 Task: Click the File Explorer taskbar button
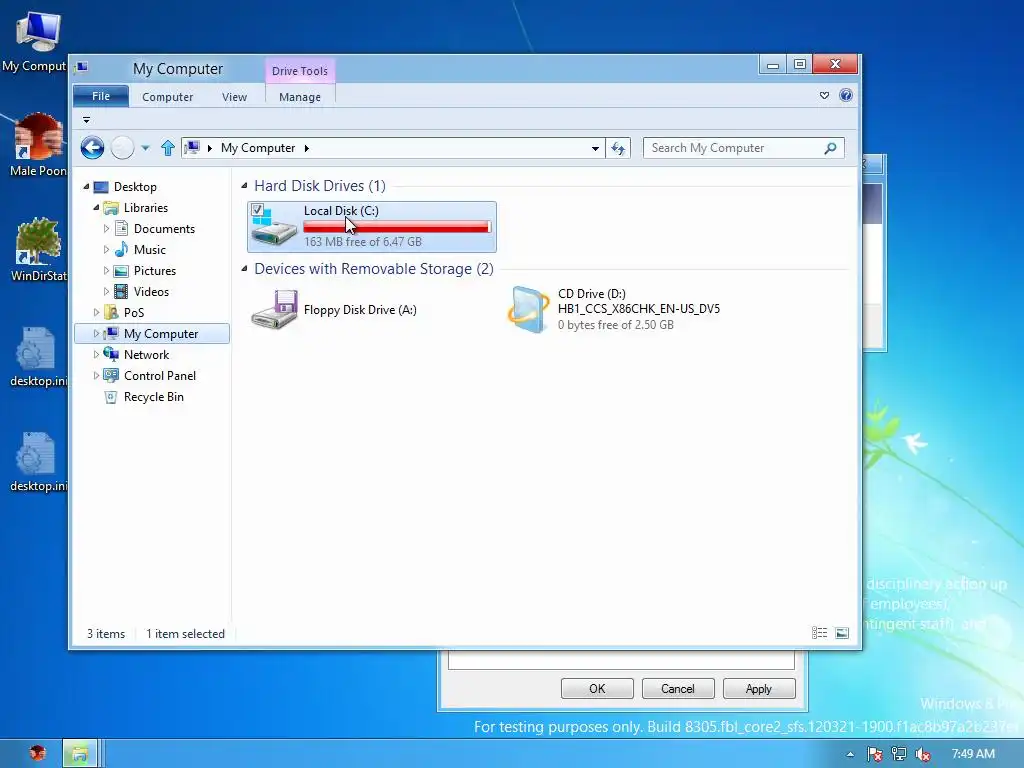point(80,754)
